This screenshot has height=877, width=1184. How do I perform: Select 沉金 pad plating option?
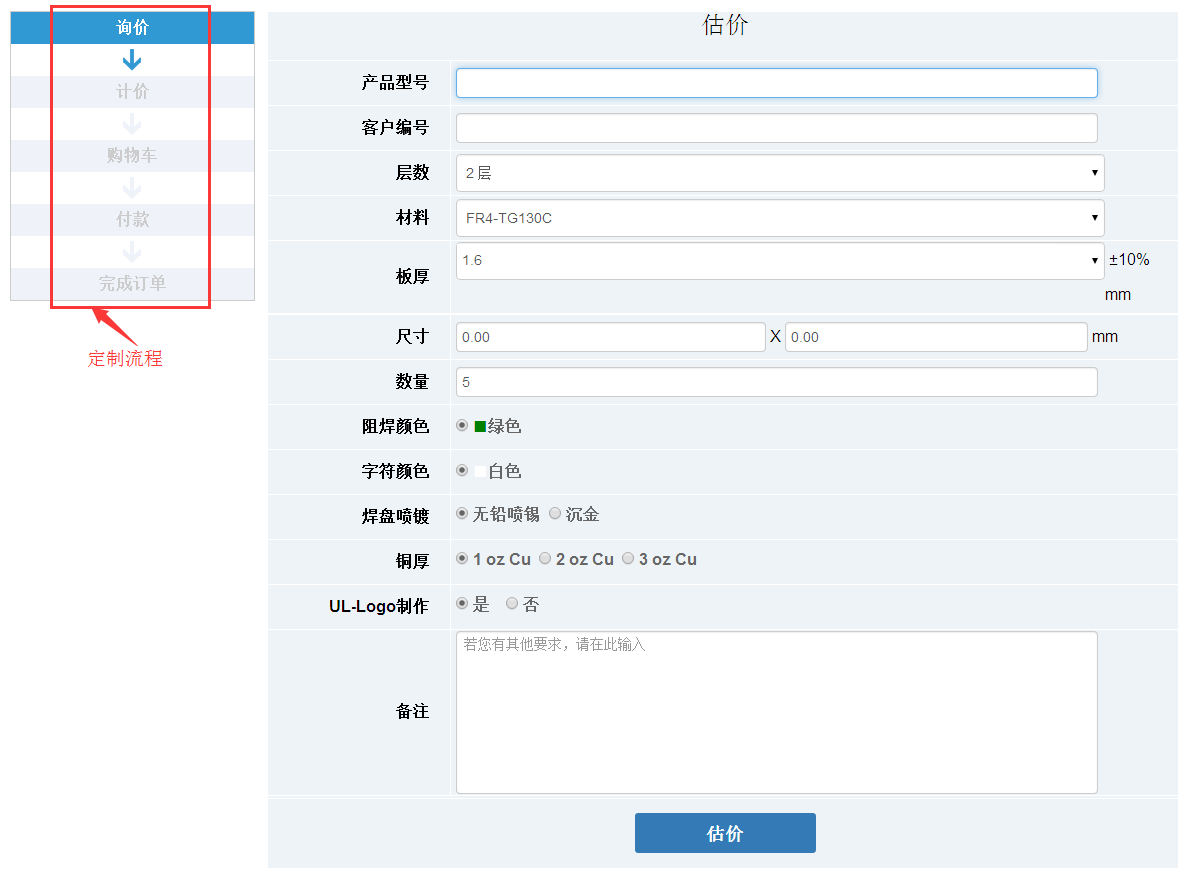(555, 513)
